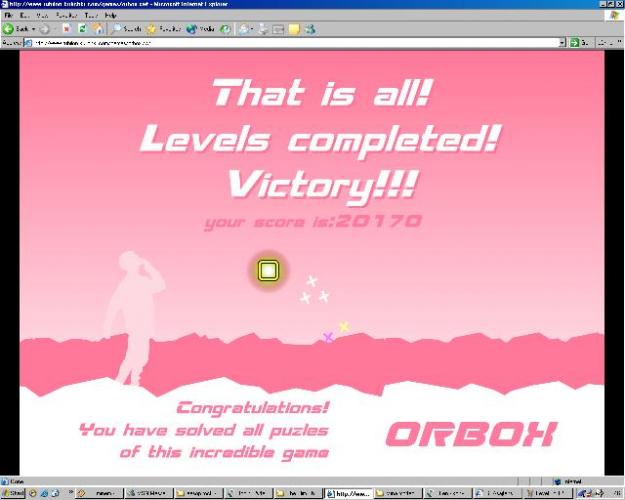The height and width of the screenshot is (500, 625).
Task: Click the status bar page icon
Action: coord(5,481)
